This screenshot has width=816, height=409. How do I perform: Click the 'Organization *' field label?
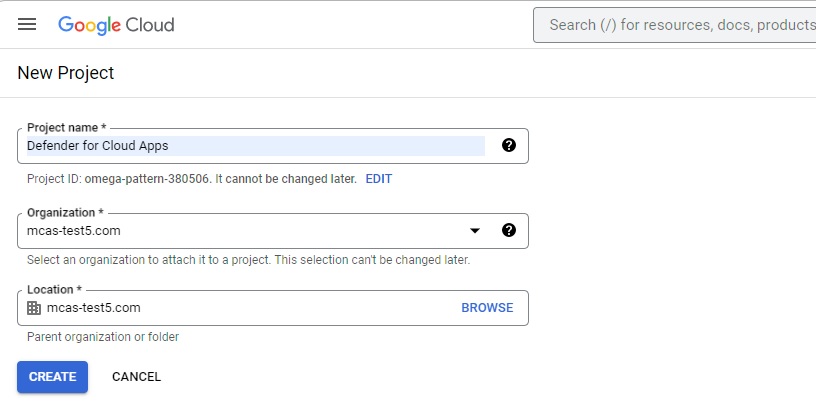tap(65, 213)
